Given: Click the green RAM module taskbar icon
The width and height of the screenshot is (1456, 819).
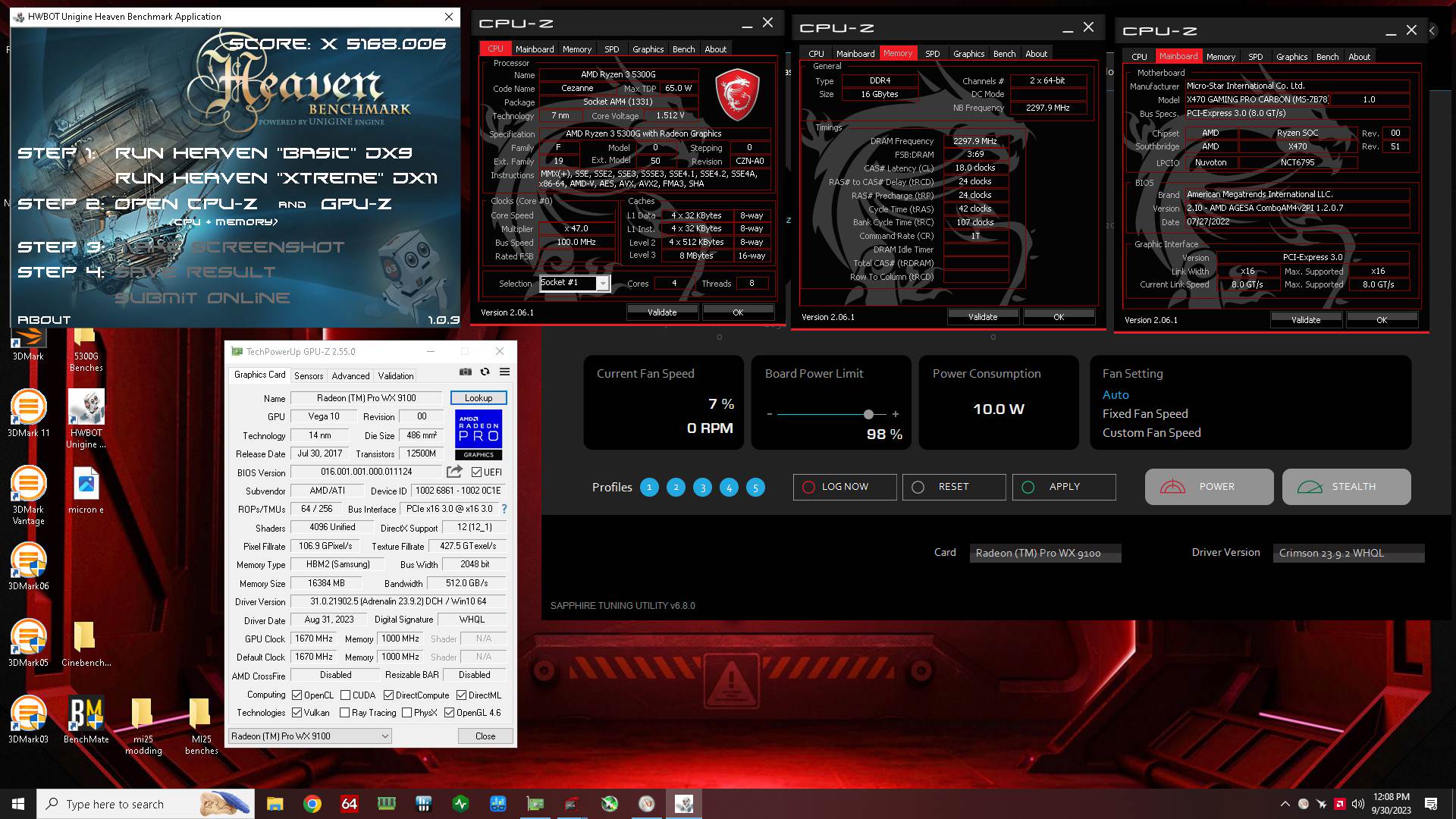Looking at the screenshot, I should 387,804.
